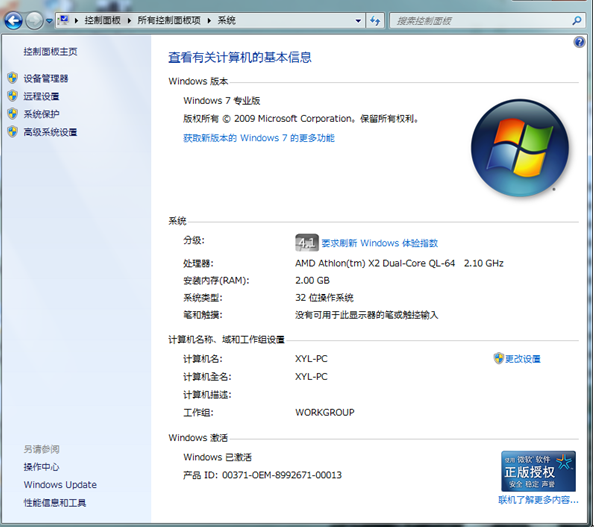Click the back navigation arrow button
Viewport: 594px width, 527px height.
(x=13, y=20)
